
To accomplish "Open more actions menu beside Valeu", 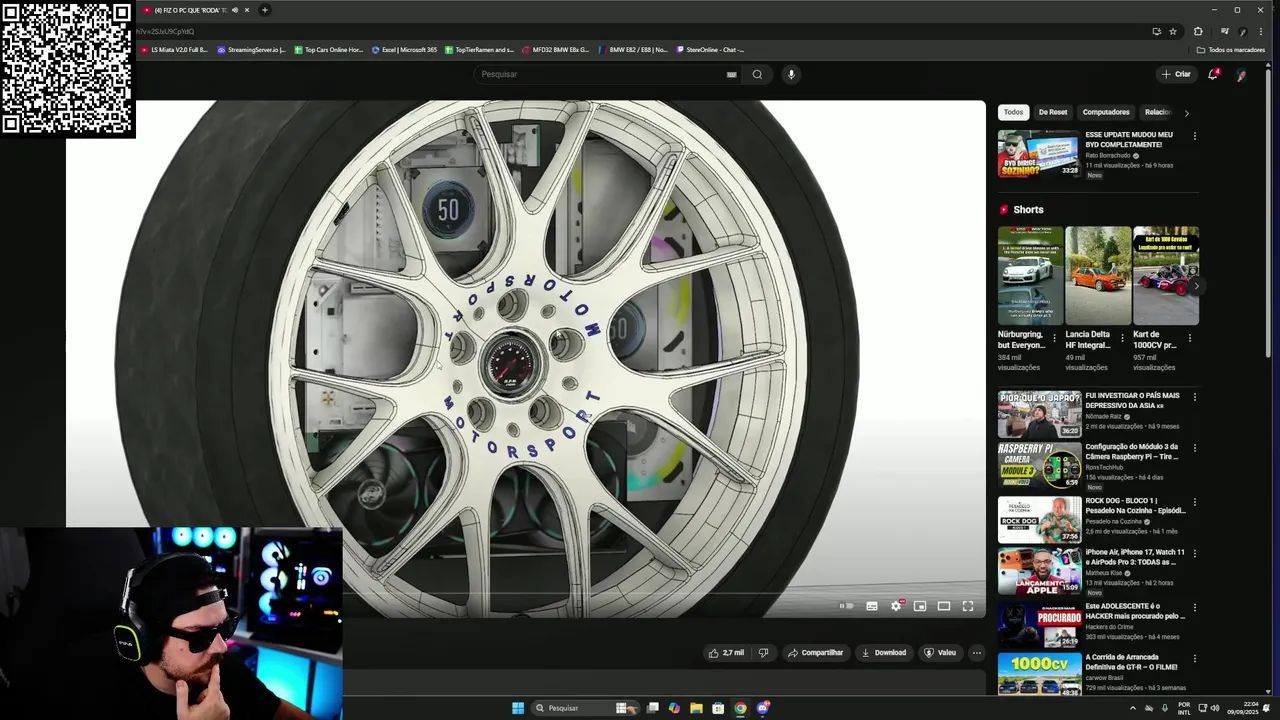I will click(977, 653).
